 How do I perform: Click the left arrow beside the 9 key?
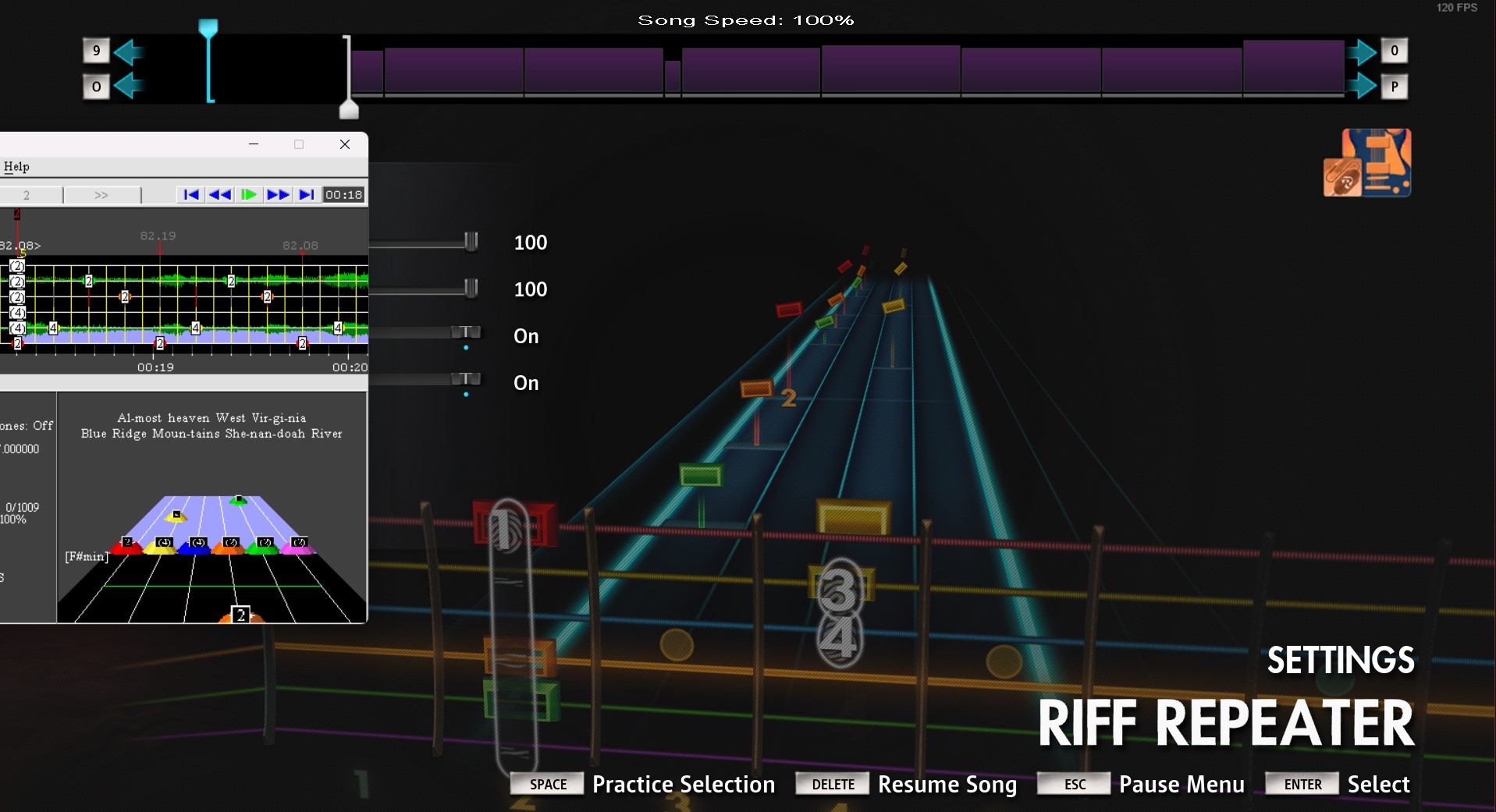coord(129,52)
